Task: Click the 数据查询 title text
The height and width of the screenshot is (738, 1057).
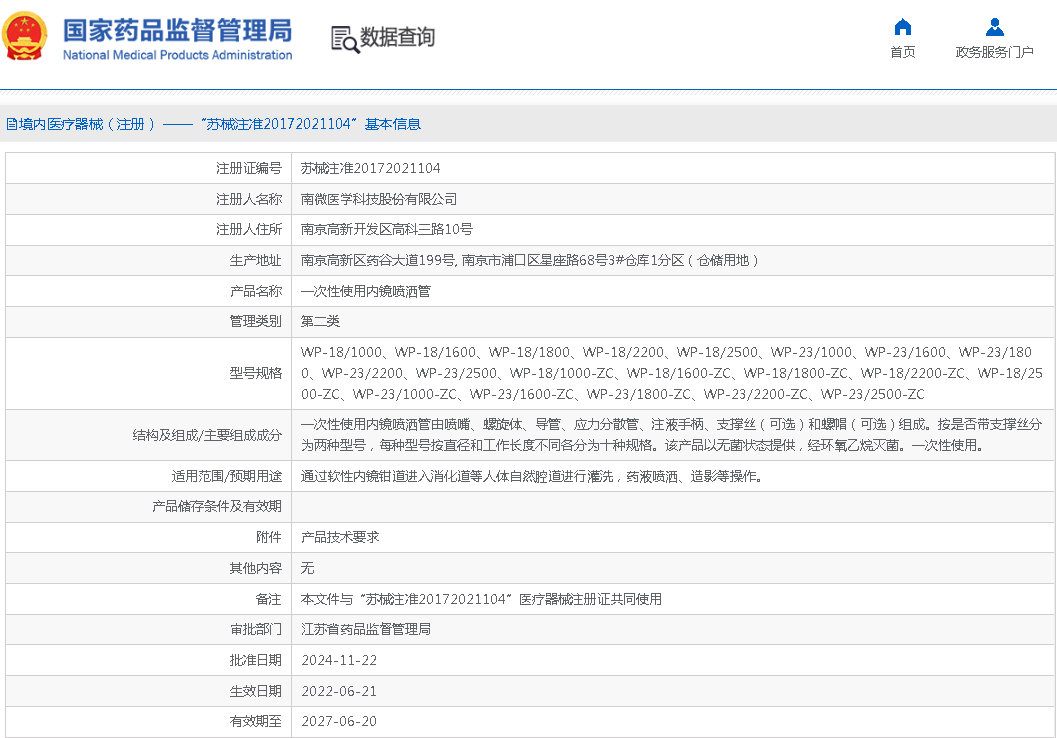Action: [x=397, y=37]
